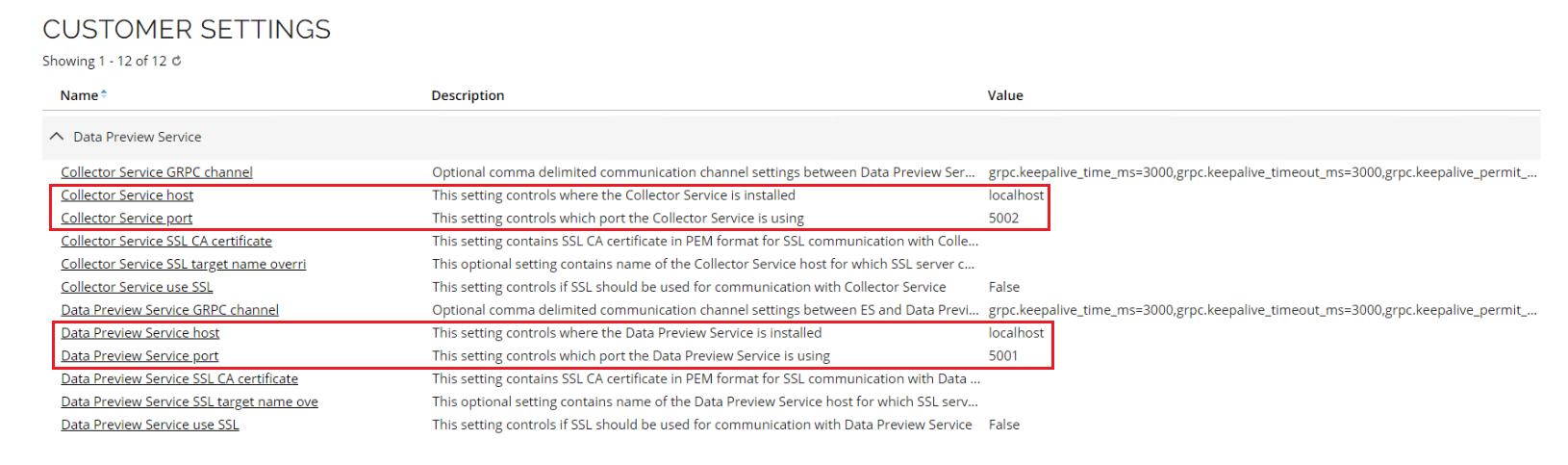Viewport: 1568px width, 465px height.
Task: Open Data Preview Service SSL target name override link
Action: pyautogui.click(x=190, y=402)
